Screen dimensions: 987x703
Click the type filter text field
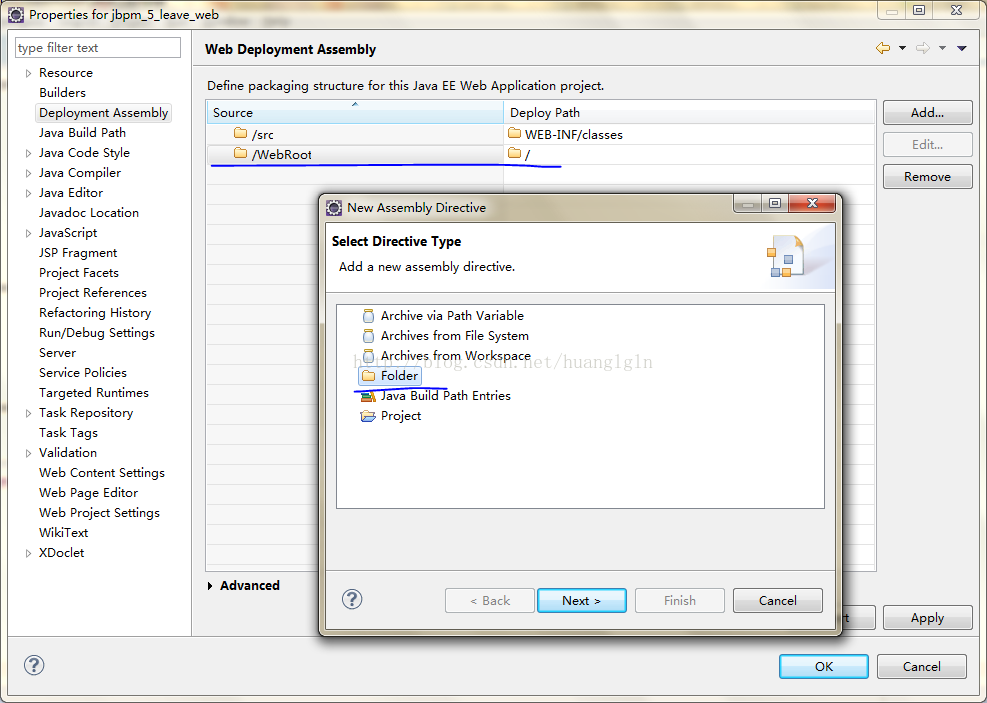point(98,48)
